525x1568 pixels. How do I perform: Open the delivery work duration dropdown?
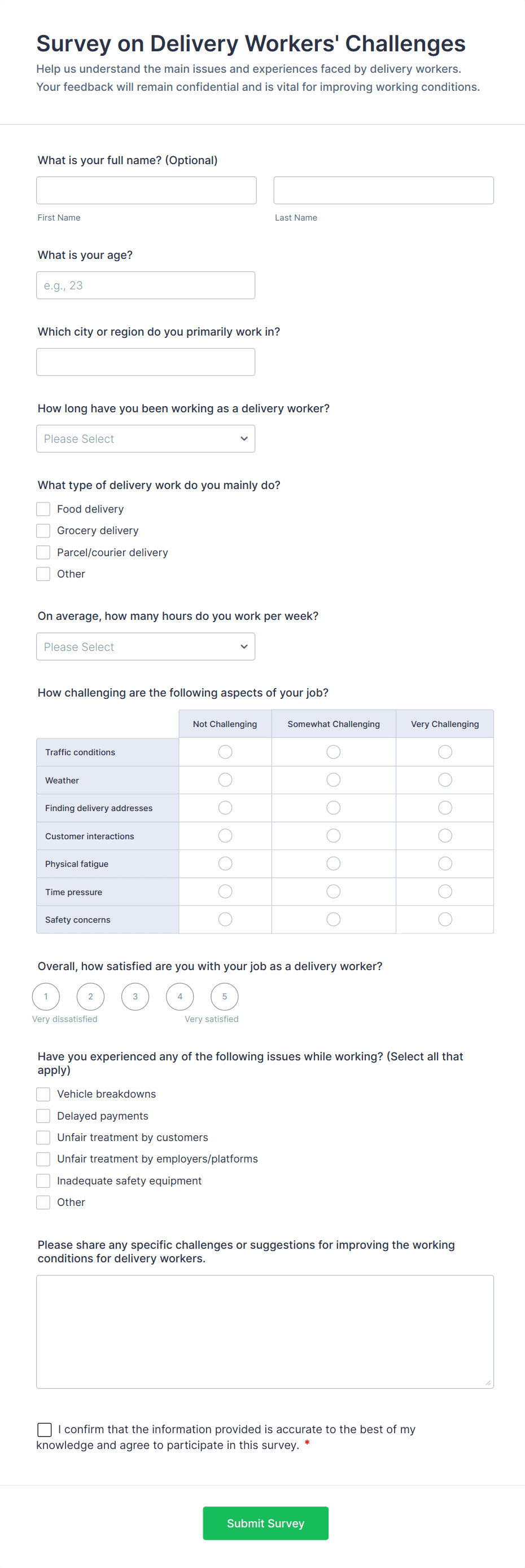pos(146,438)
